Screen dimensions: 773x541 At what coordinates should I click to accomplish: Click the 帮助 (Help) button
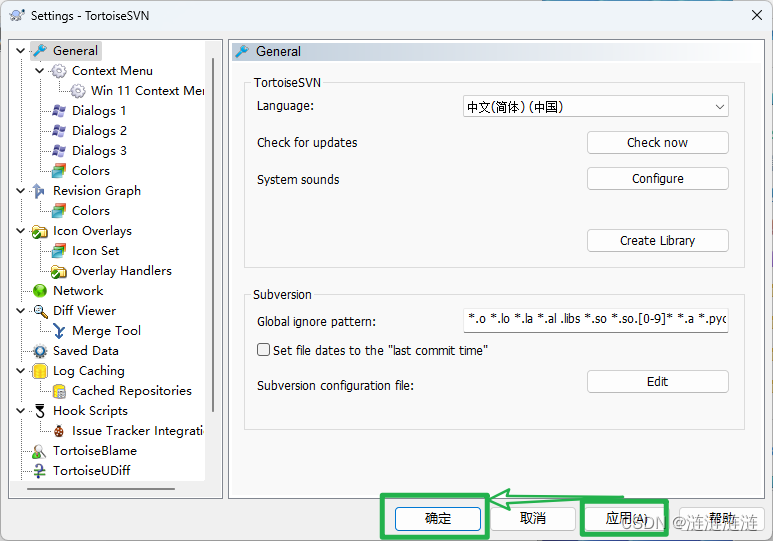pos(722,518)
